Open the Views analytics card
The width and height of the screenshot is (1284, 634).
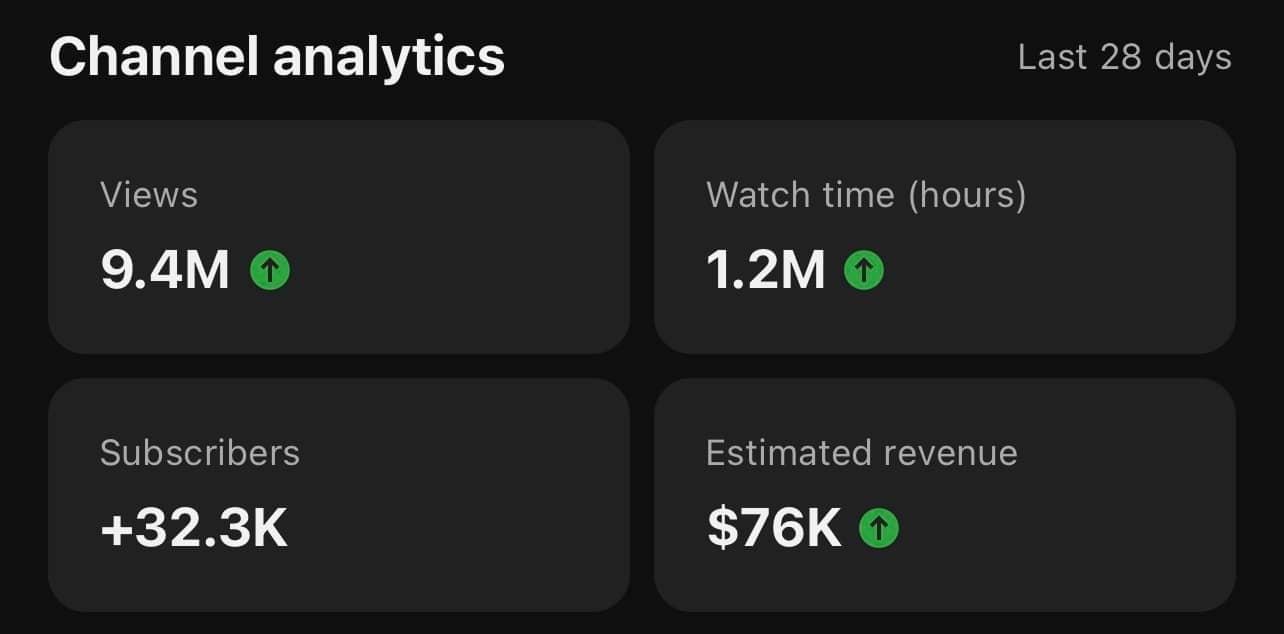[339, 237]
